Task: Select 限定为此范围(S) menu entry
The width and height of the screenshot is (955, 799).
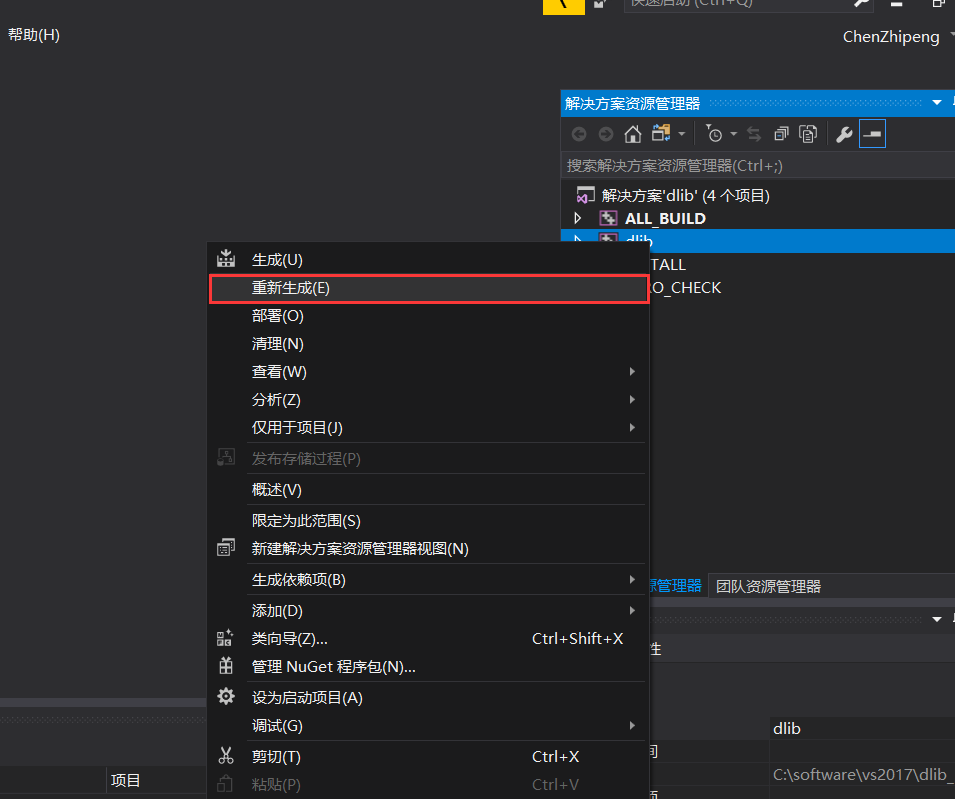Action: (x=428, y=521)
